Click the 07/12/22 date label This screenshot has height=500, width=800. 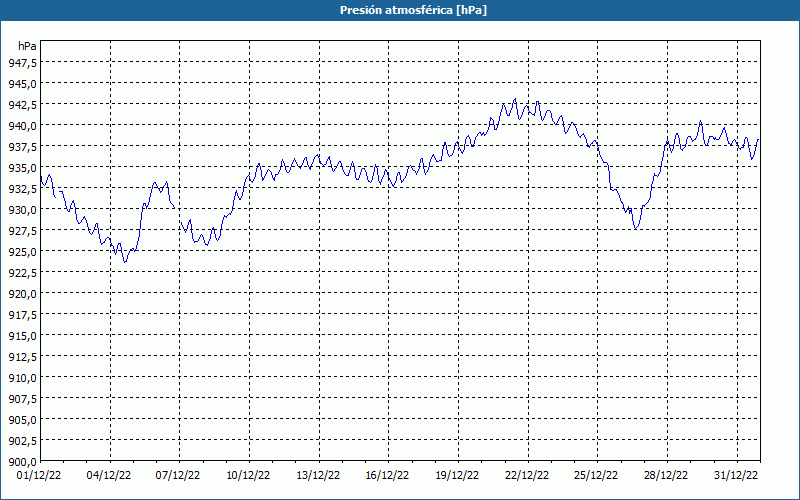point(178,475)
